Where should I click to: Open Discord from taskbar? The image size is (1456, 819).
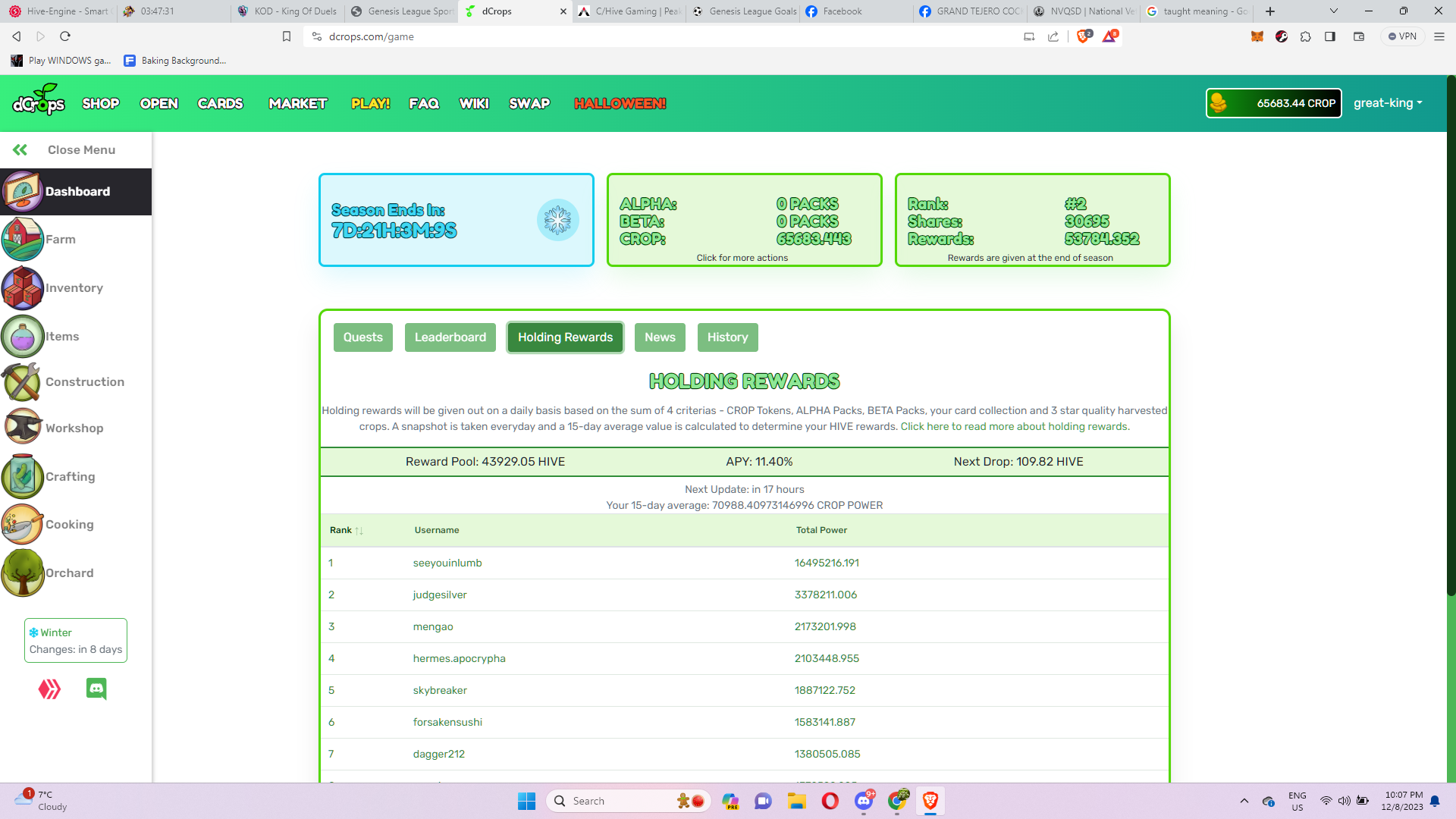pyautogui.click(x=864, y=801)
